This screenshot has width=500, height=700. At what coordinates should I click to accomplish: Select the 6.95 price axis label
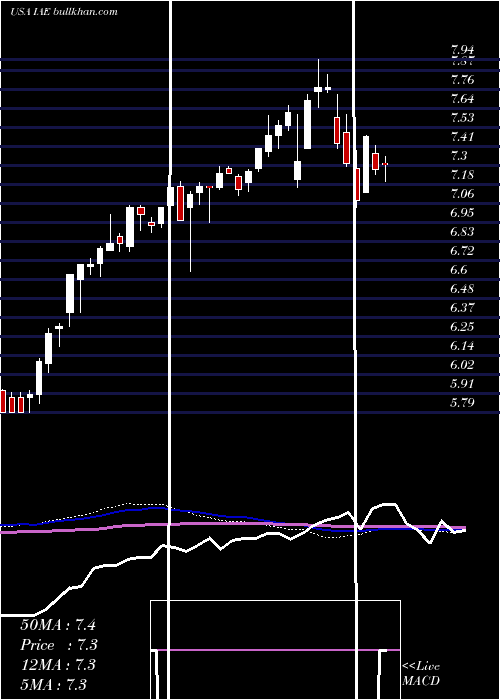tap(462, 213)
